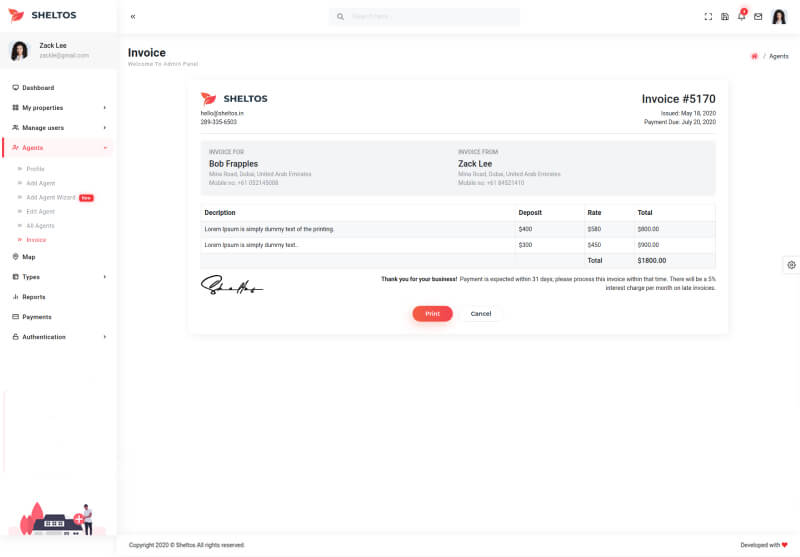This screenshot has width=800, height=557.
Task: Open the Payments menu item
Action: [37, 317]
